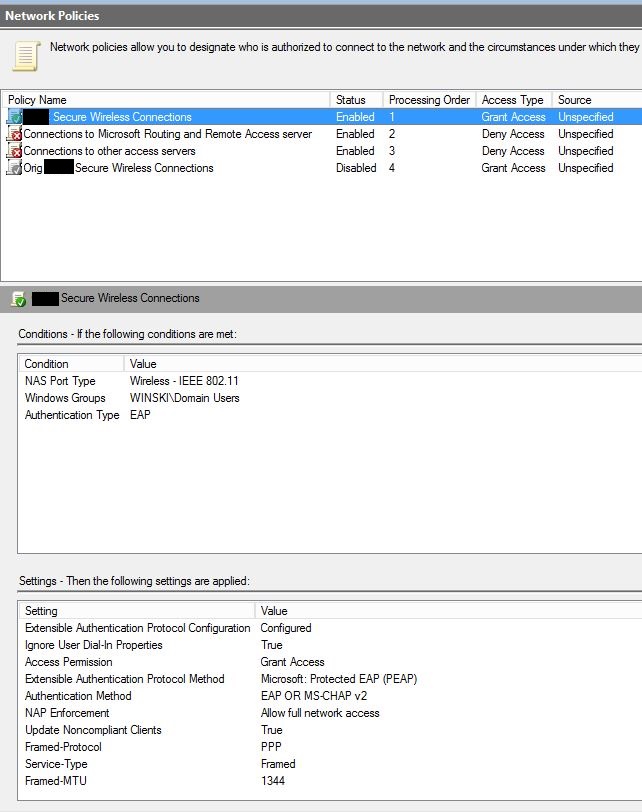Click the PPP value

271,747
